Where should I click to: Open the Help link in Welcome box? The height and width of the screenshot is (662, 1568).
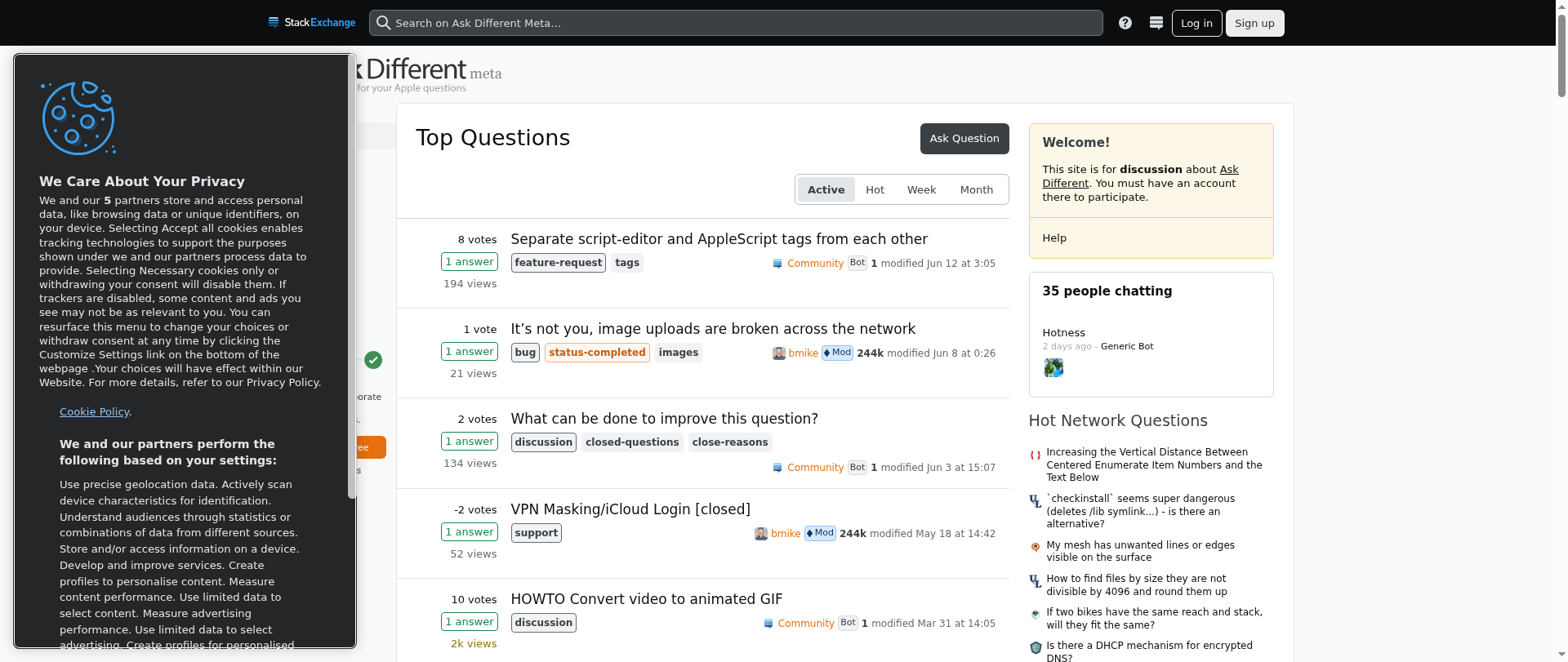(x=1054, y=238)
